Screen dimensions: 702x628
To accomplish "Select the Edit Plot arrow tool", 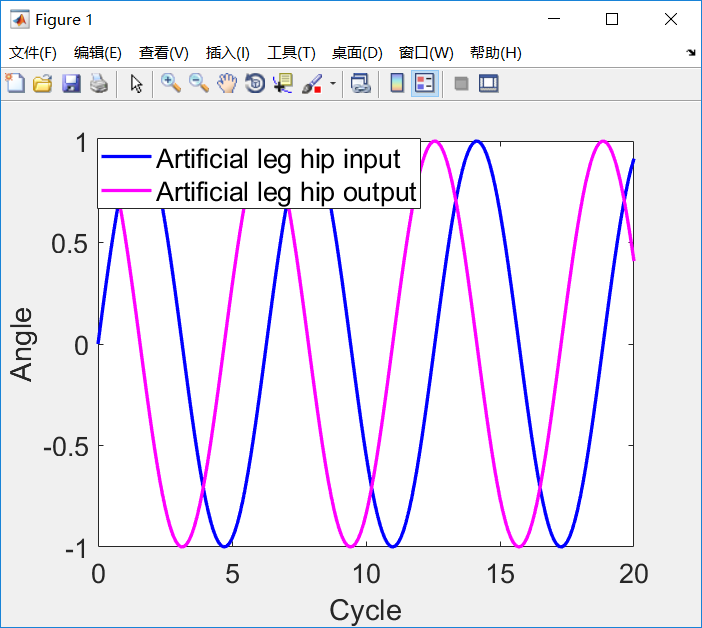I will 137,83.
